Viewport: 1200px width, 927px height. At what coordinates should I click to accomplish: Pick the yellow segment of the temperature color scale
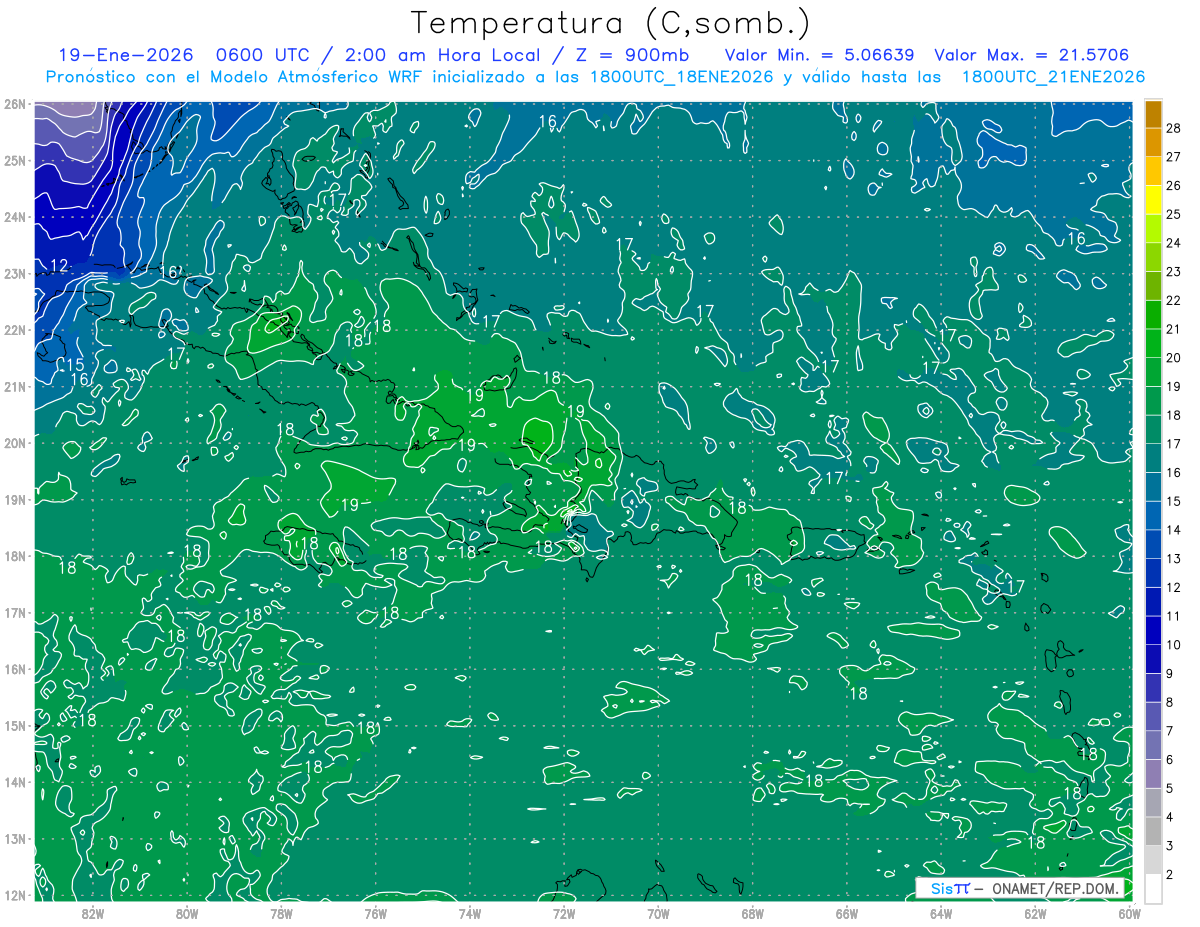point(1153,200)
